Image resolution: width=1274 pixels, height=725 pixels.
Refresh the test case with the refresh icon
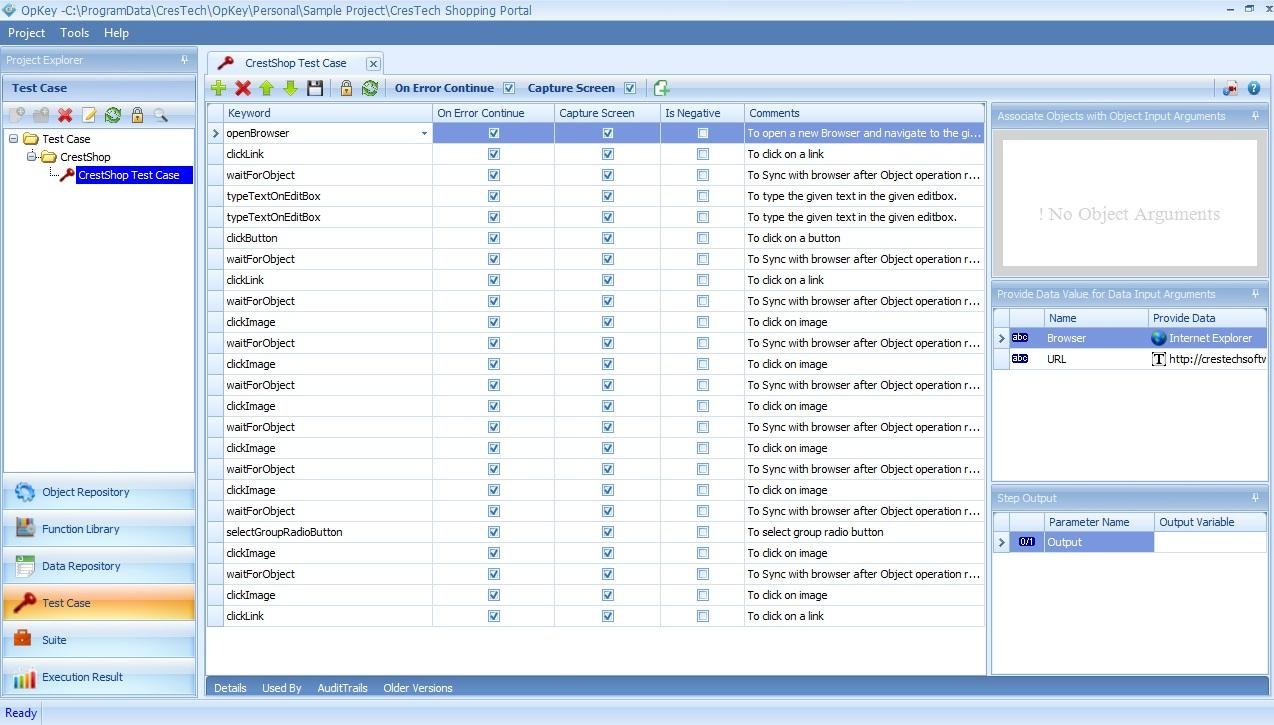pyautogui.click(x=370, y=88)
